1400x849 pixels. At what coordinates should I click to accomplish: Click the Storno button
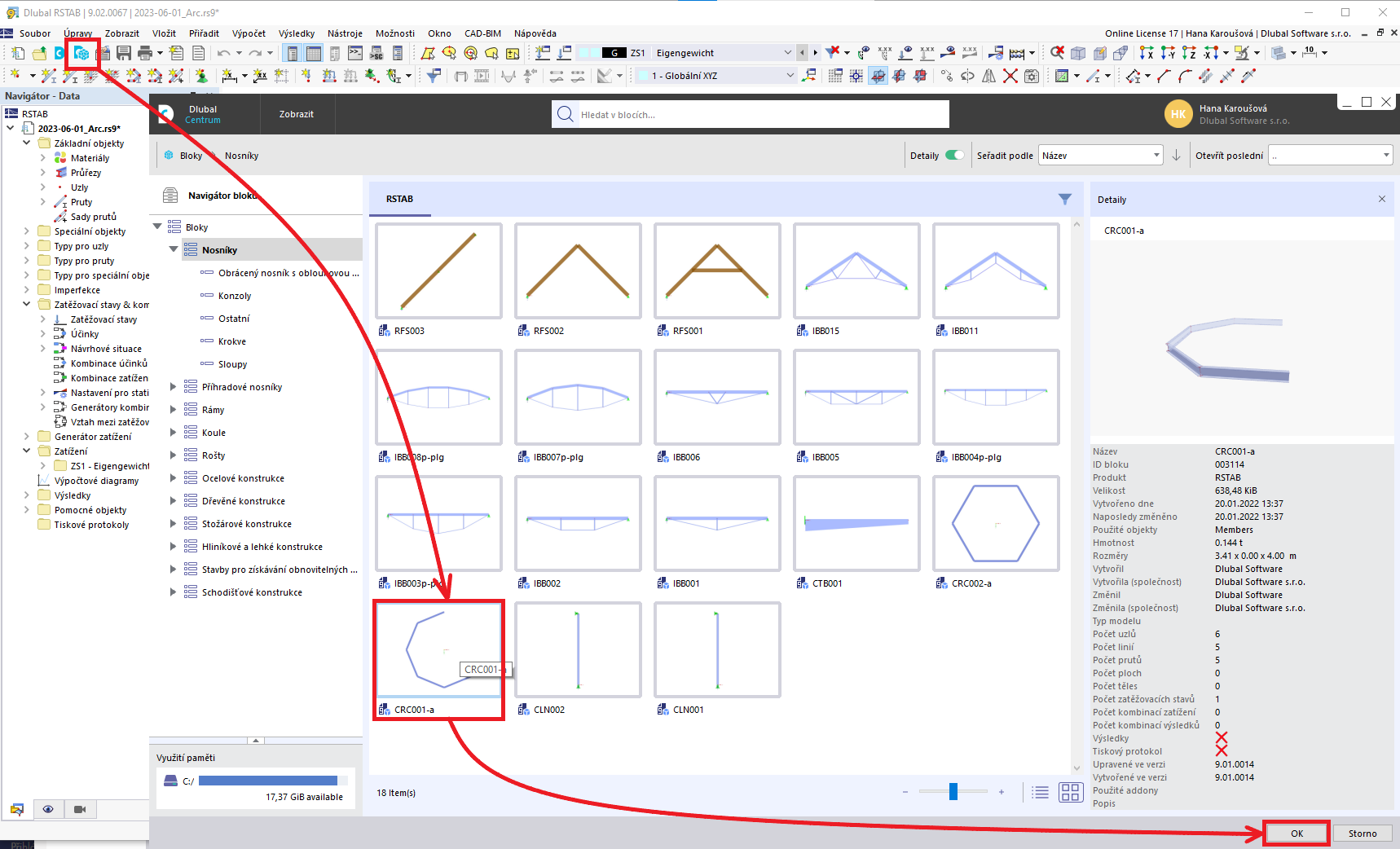pyautogui.click(x=1363, y=834)
